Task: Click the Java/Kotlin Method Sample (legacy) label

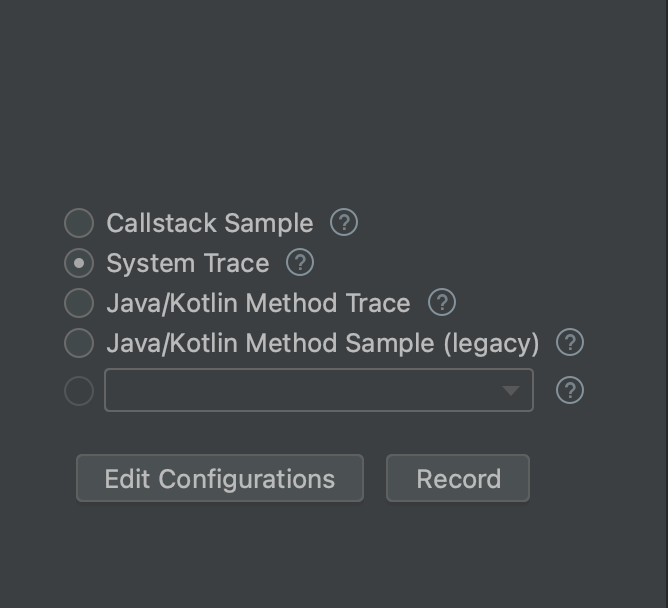Action: 322,343
